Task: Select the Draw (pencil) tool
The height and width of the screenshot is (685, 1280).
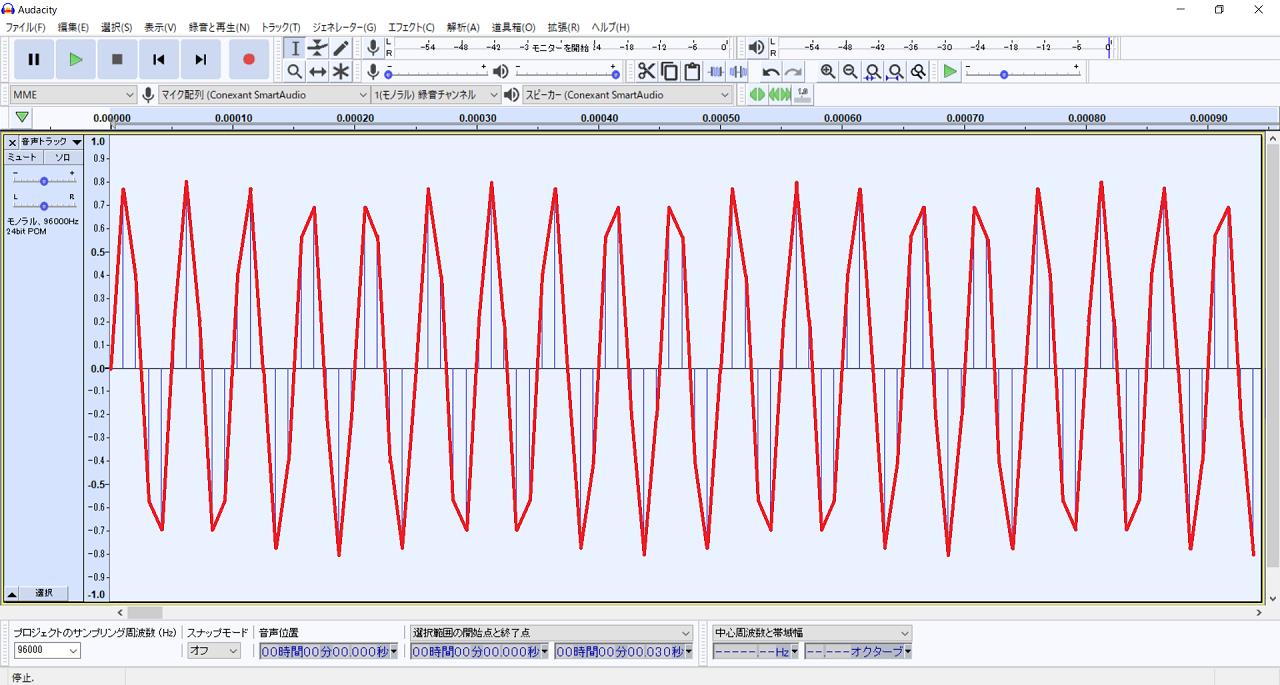Action: point(341,48)
